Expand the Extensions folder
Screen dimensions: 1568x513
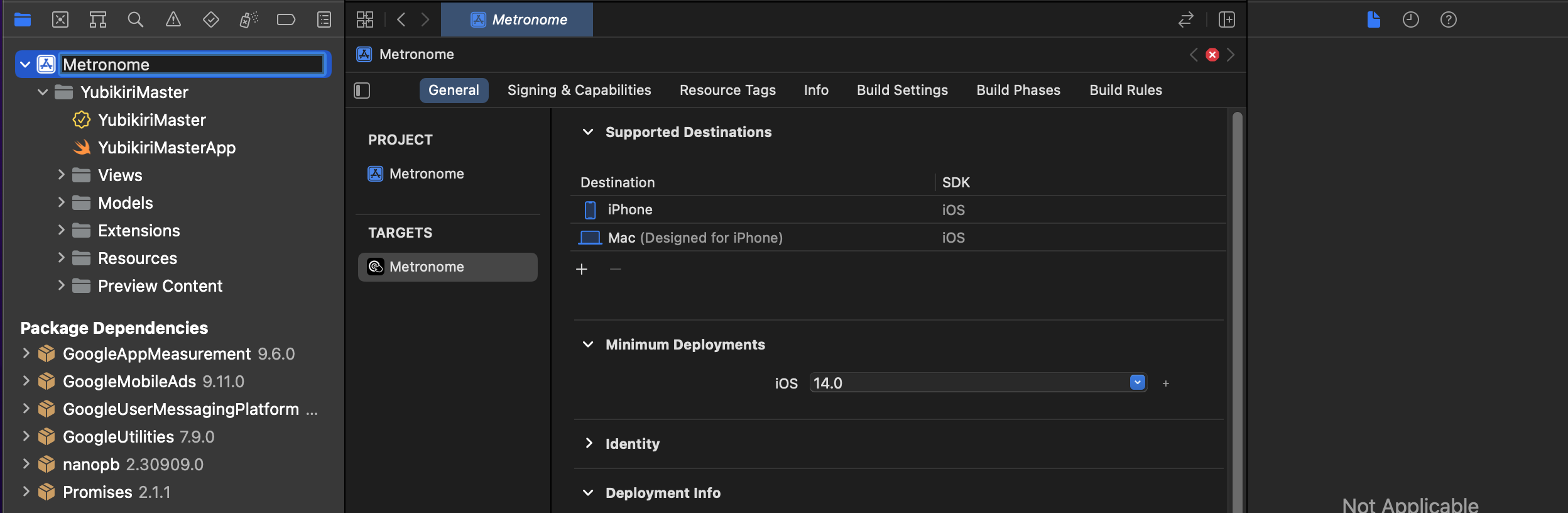point(61,230)
